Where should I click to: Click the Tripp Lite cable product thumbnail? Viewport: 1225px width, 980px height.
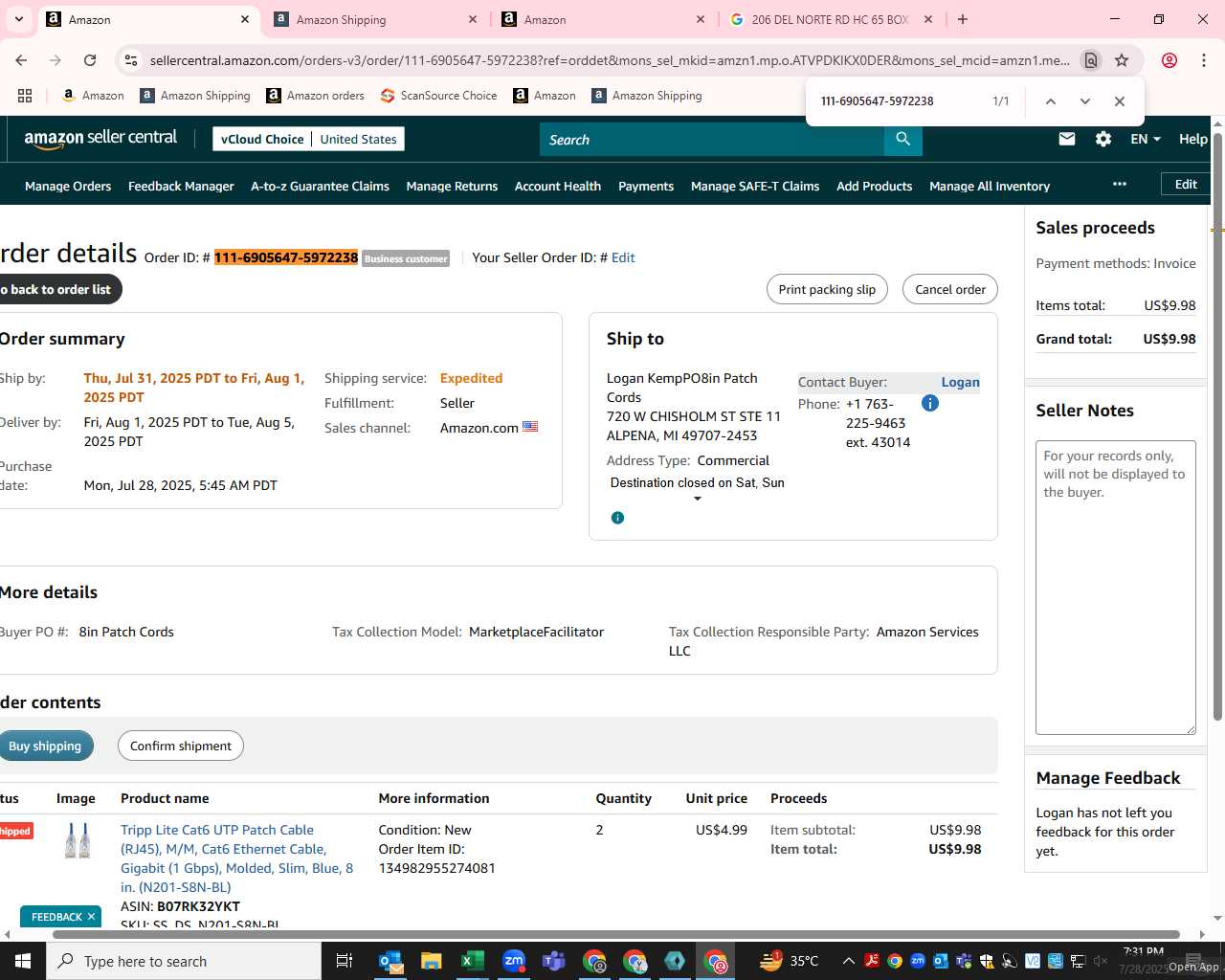pyautogui.click(x=78, y=840)
